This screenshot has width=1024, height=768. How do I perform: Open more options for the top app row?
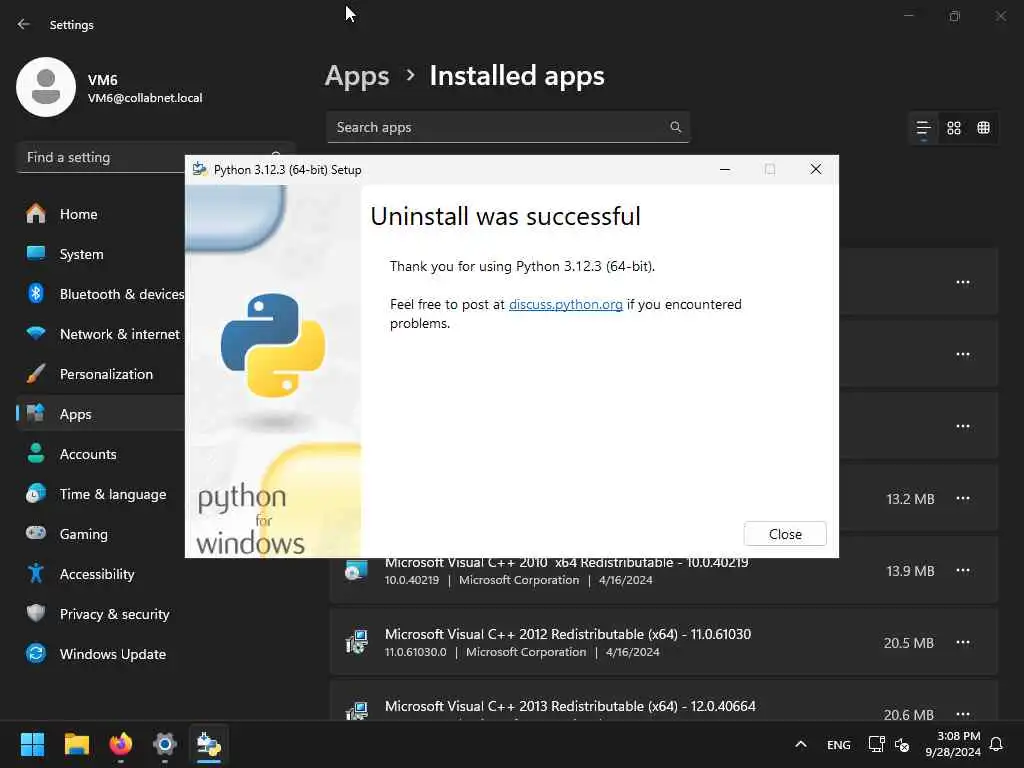[963, 283]
